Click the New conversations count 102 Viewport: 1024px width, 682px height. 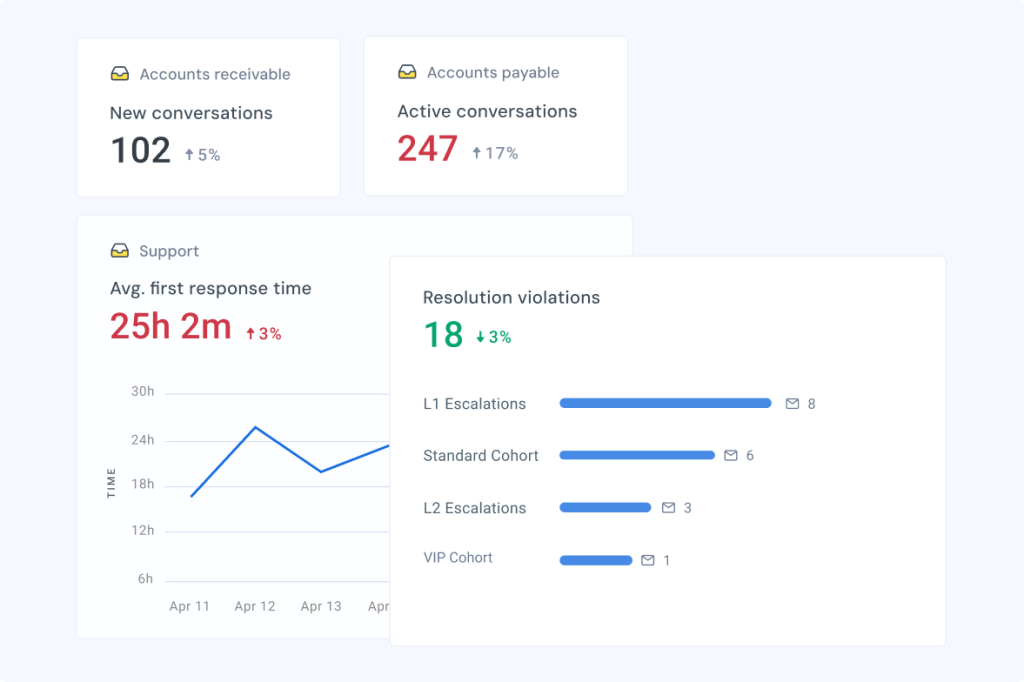click(140, 151)
